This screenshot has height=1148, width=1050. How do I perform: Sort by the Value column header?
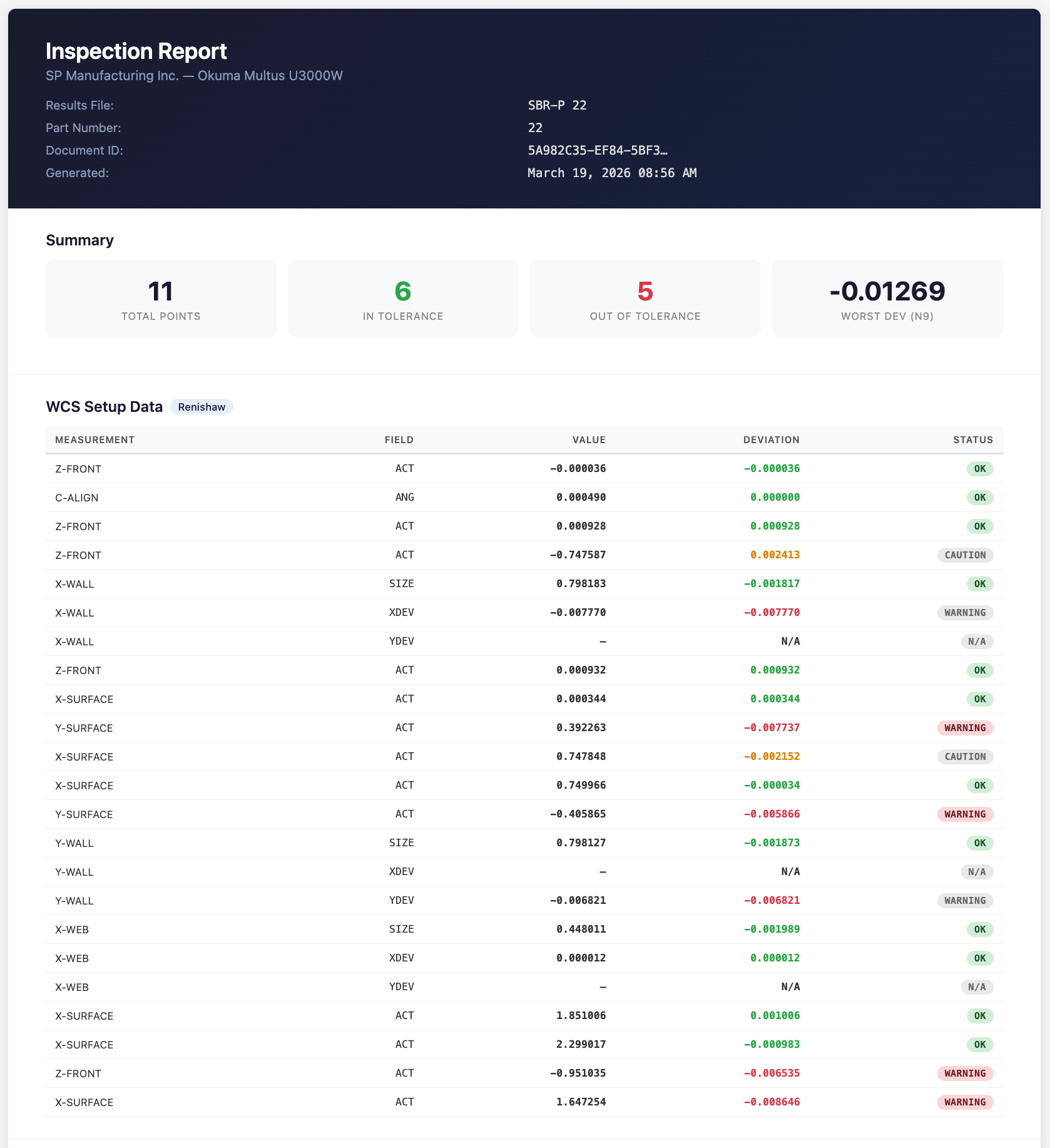point(588,440)
